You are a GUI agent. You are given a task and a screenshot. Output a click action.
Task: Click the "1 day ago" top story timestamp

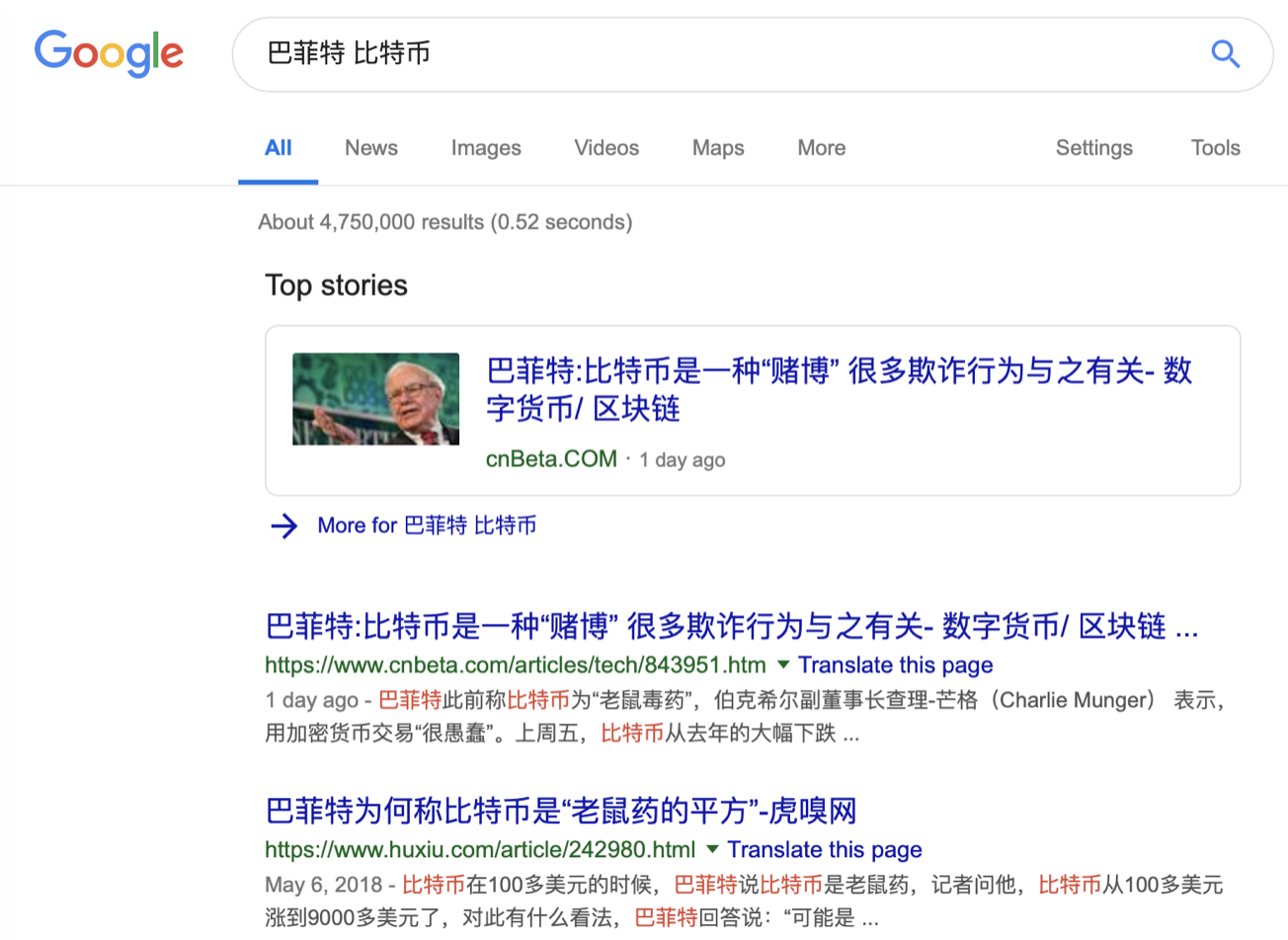pos(682,460)
